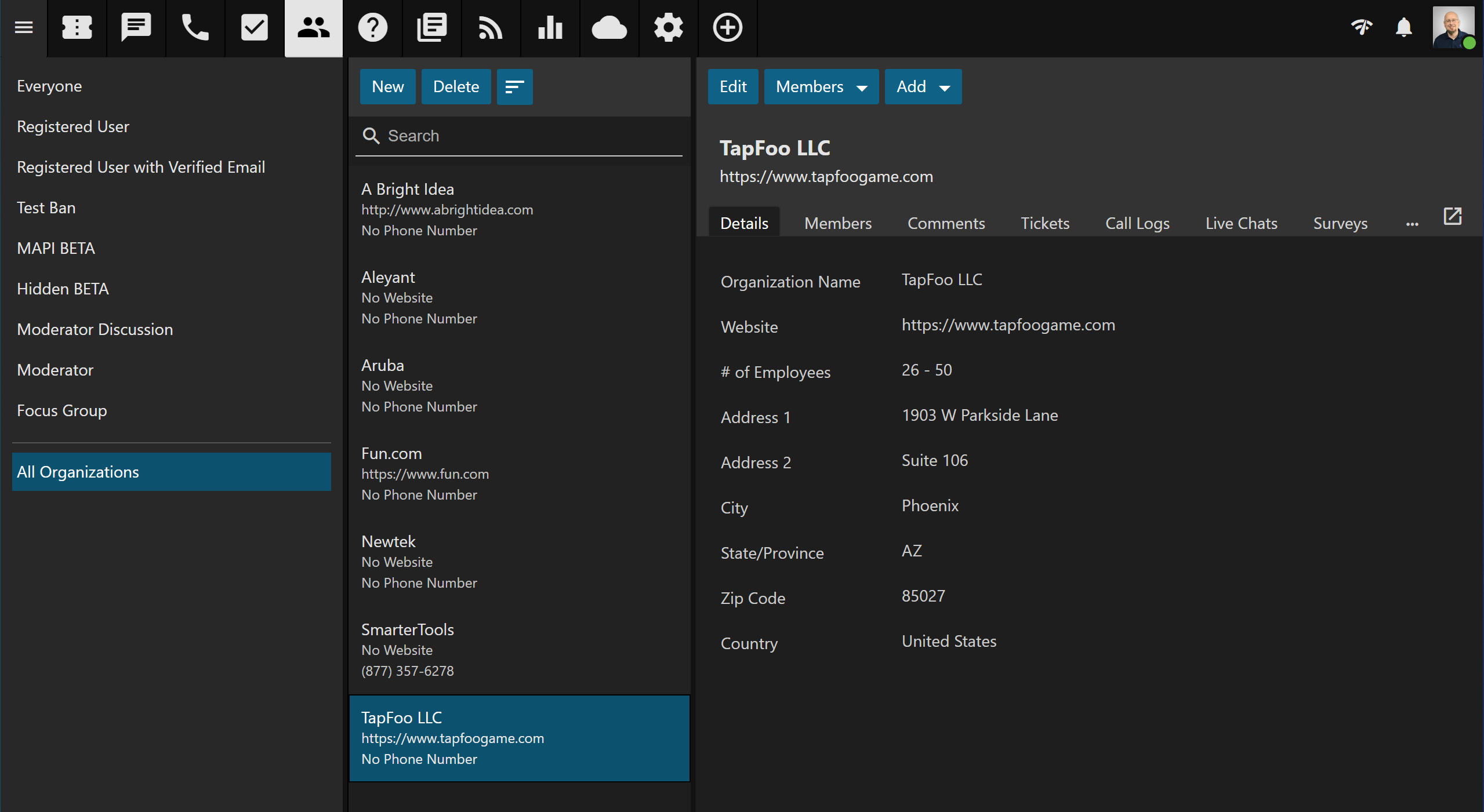Click the sort organizations list icon

point(515,87)
